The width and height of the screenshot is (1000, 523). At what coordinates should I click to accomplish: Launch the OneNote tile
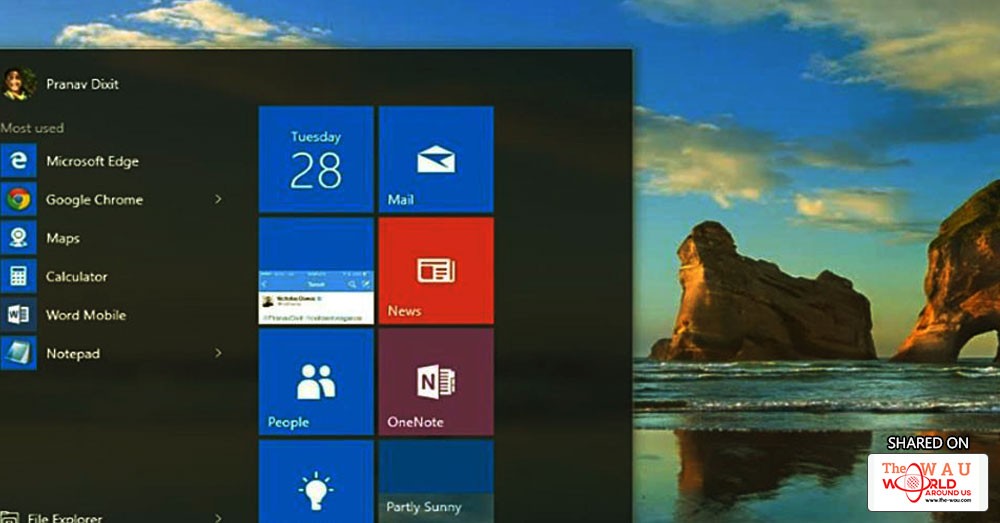(435, 382)
